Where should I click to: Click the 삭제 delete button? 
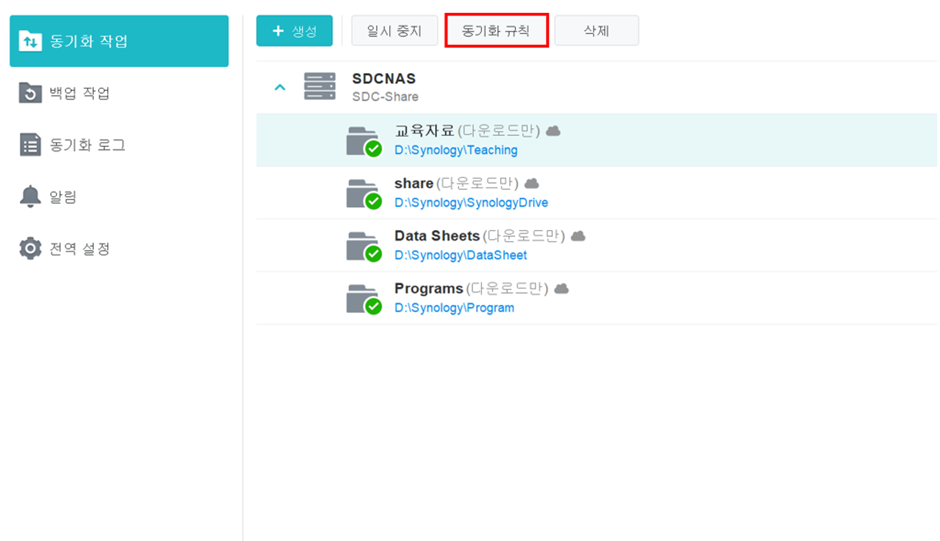pyautogui.click(x=596, y=31)
